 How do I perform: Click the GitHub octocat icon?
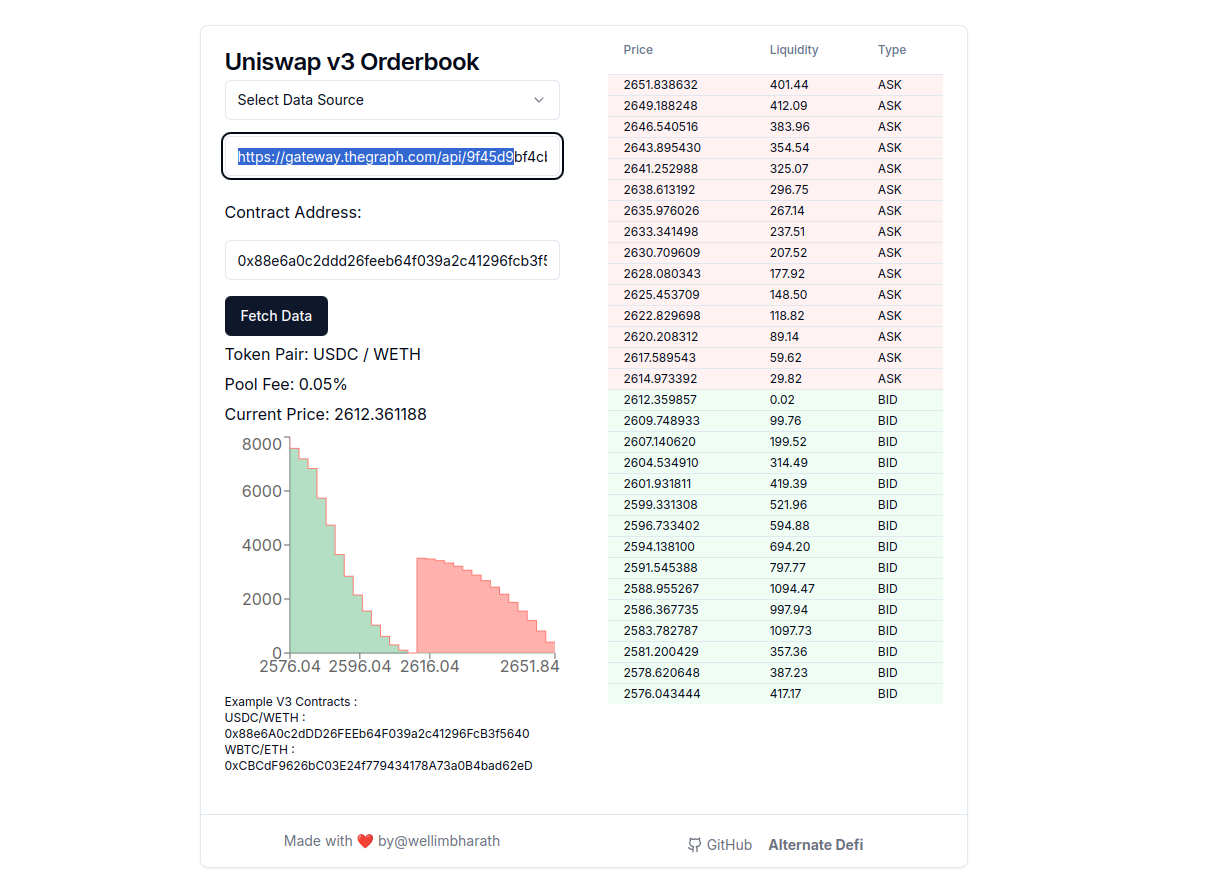695,845
